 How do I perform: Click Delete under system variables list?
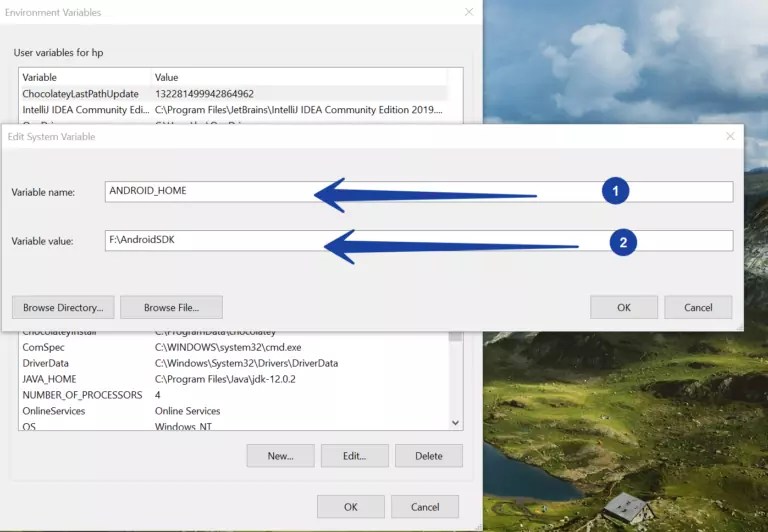(x=429, y=456)
